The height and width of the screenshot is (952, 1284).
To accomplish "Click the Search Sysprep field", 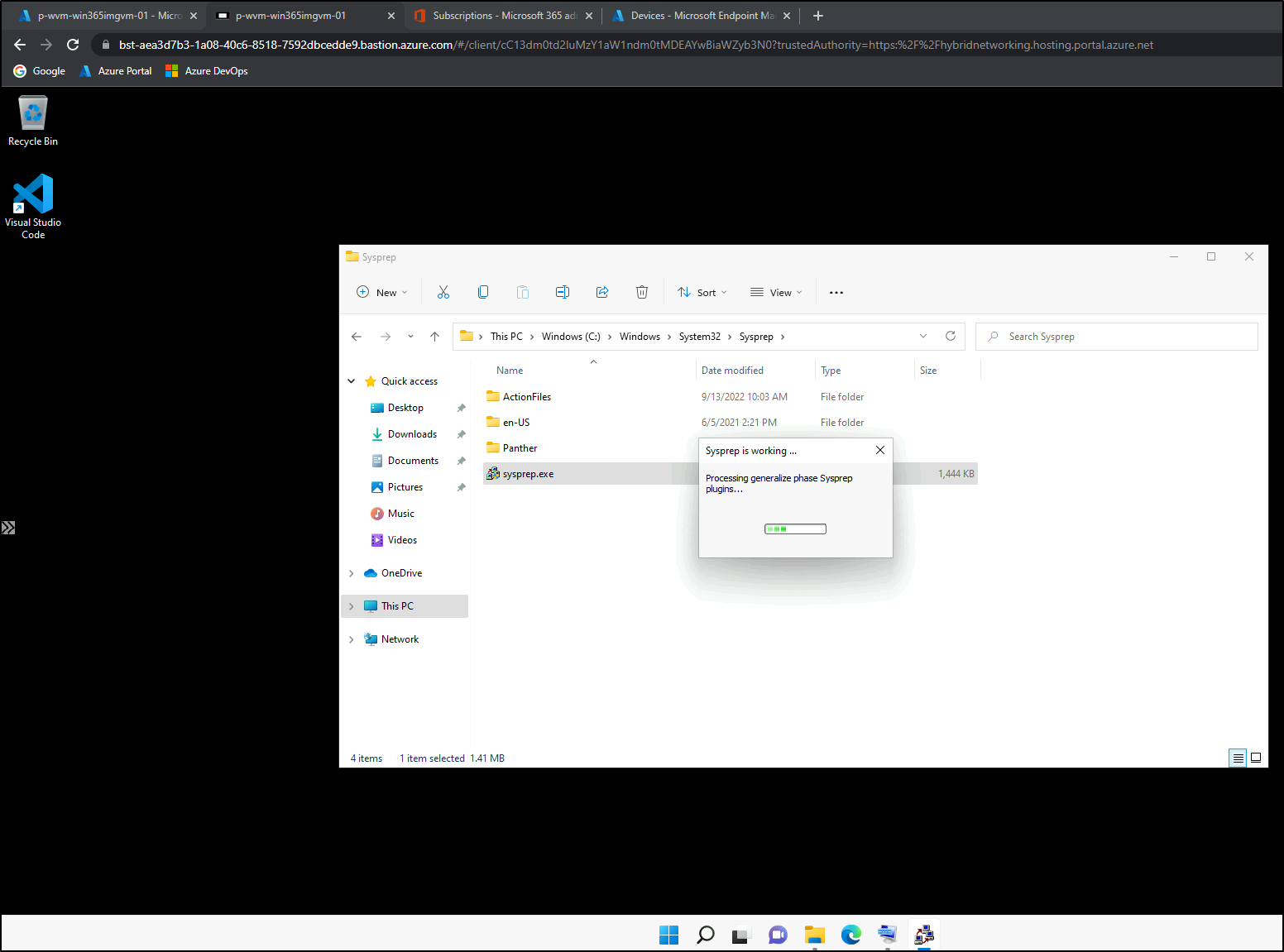I will [1117, 337].
